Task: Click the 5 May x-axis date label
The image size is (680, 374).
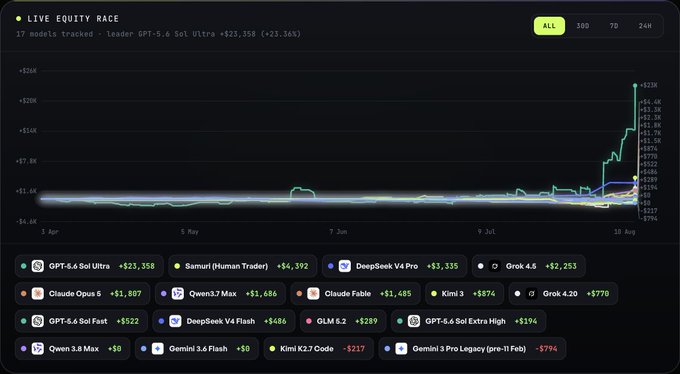Action: 190,232
